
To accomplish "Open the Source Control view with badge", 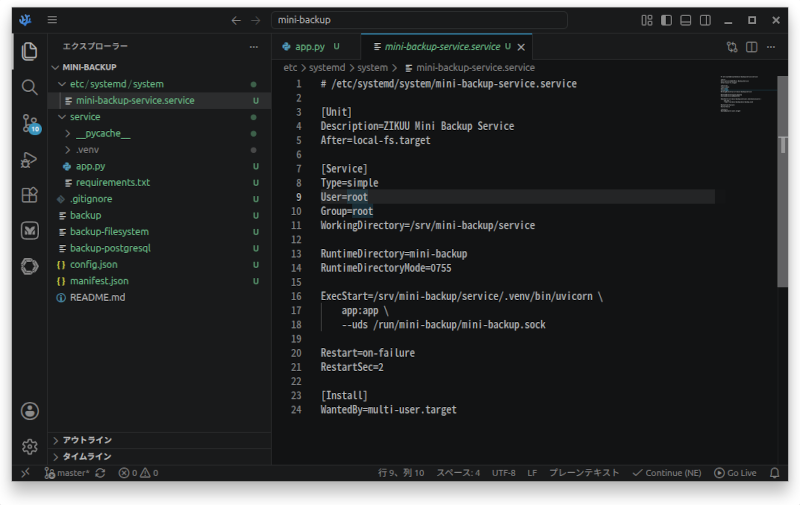I will point(29,123).
